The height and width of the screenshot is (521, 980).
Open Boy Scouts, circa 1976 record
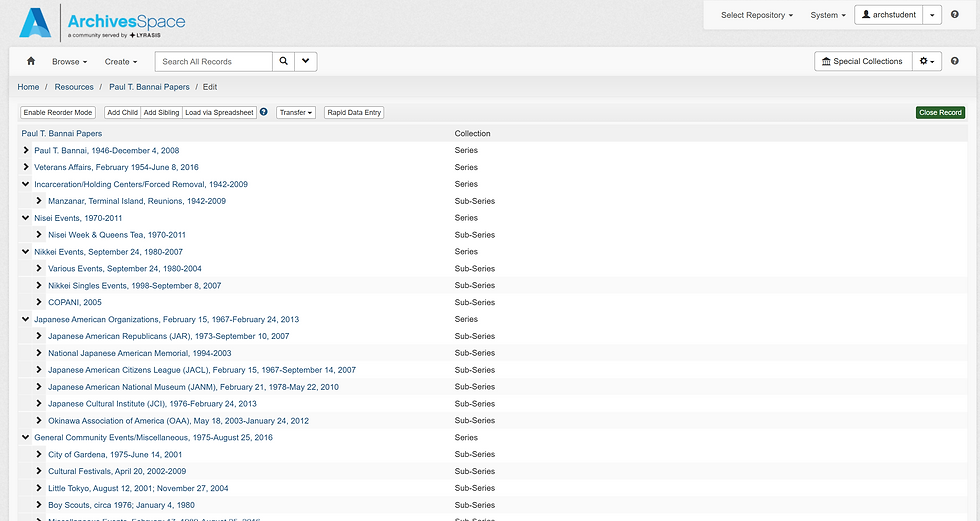tap(121, 505)
